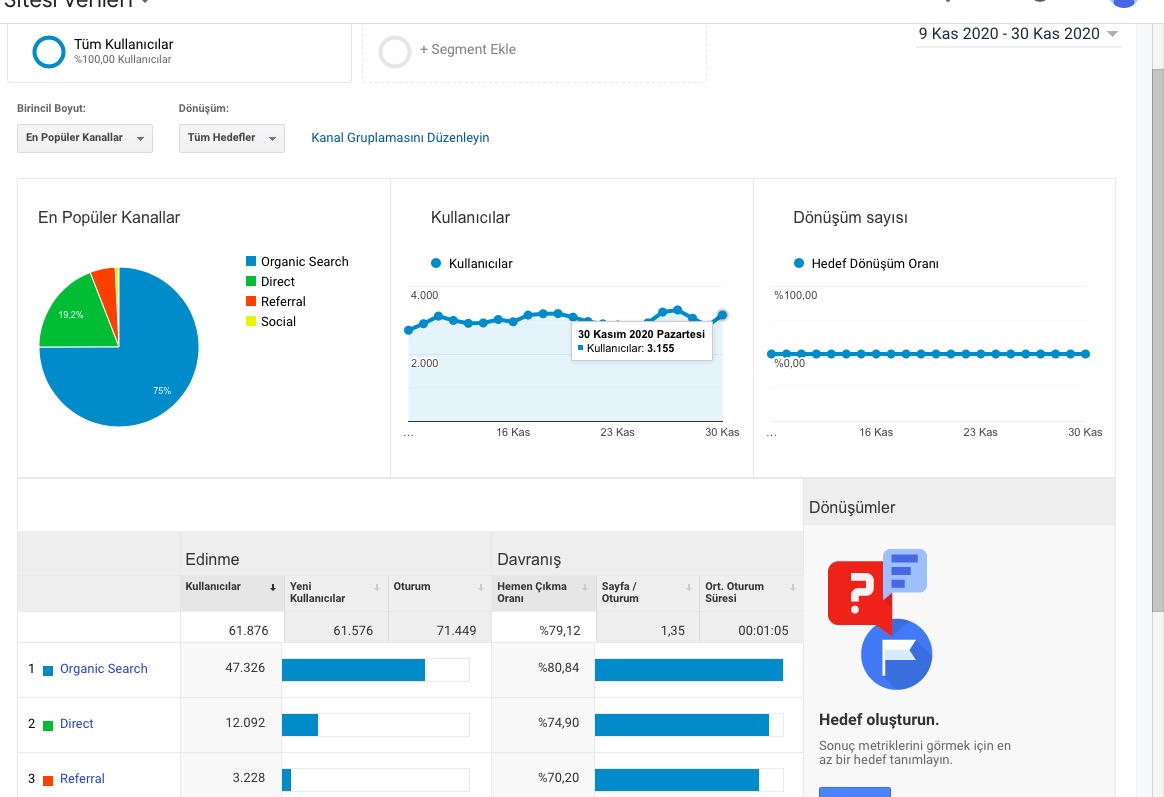
Task: Select the 30 Kas point on Kullanıcılar chart
Action: point(722,315)
